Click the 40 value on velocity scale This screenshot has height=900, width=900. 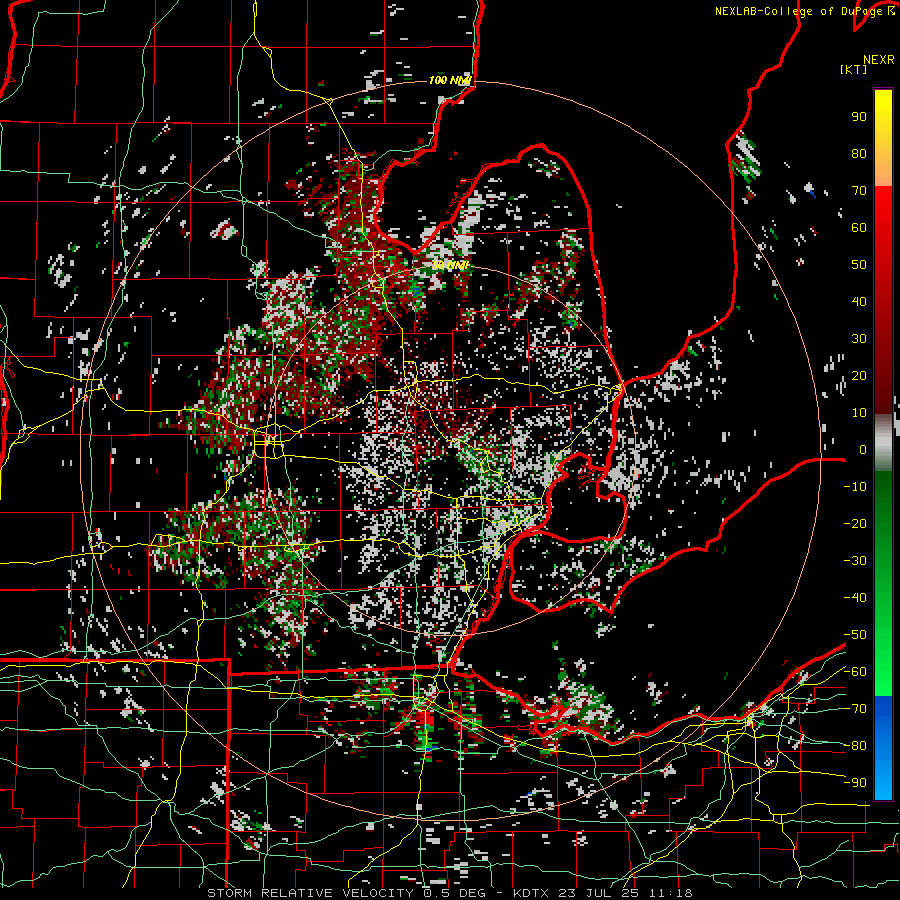click(859, 301)
